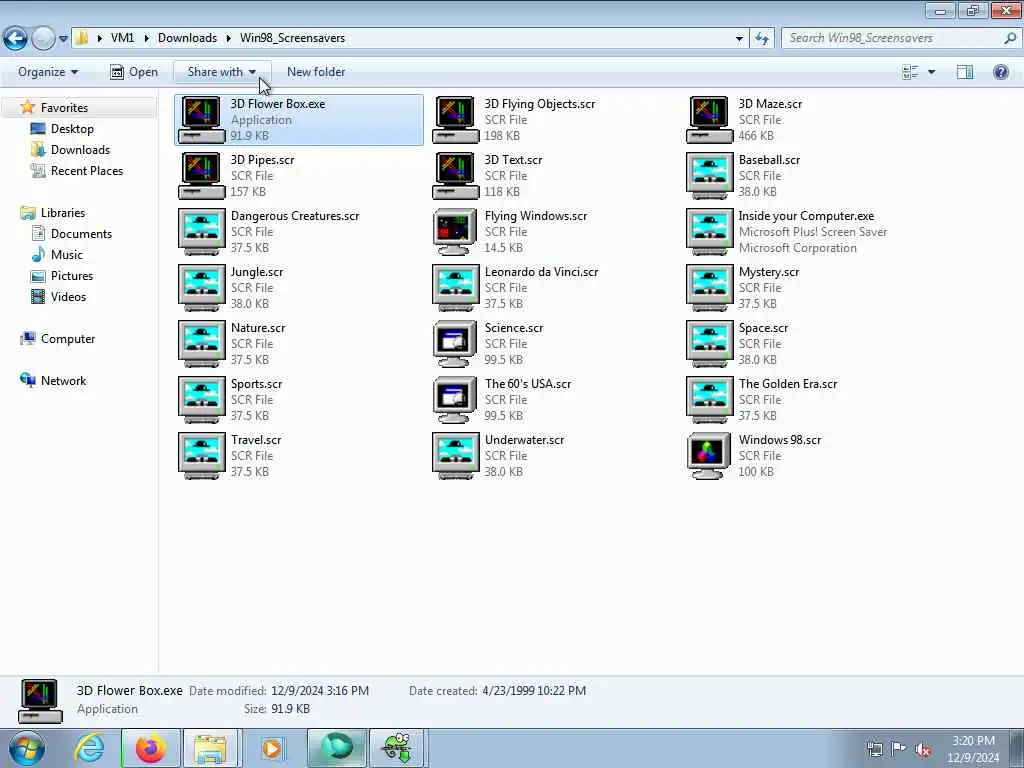Select Favorites in the navigation pane

click(64, 108)
